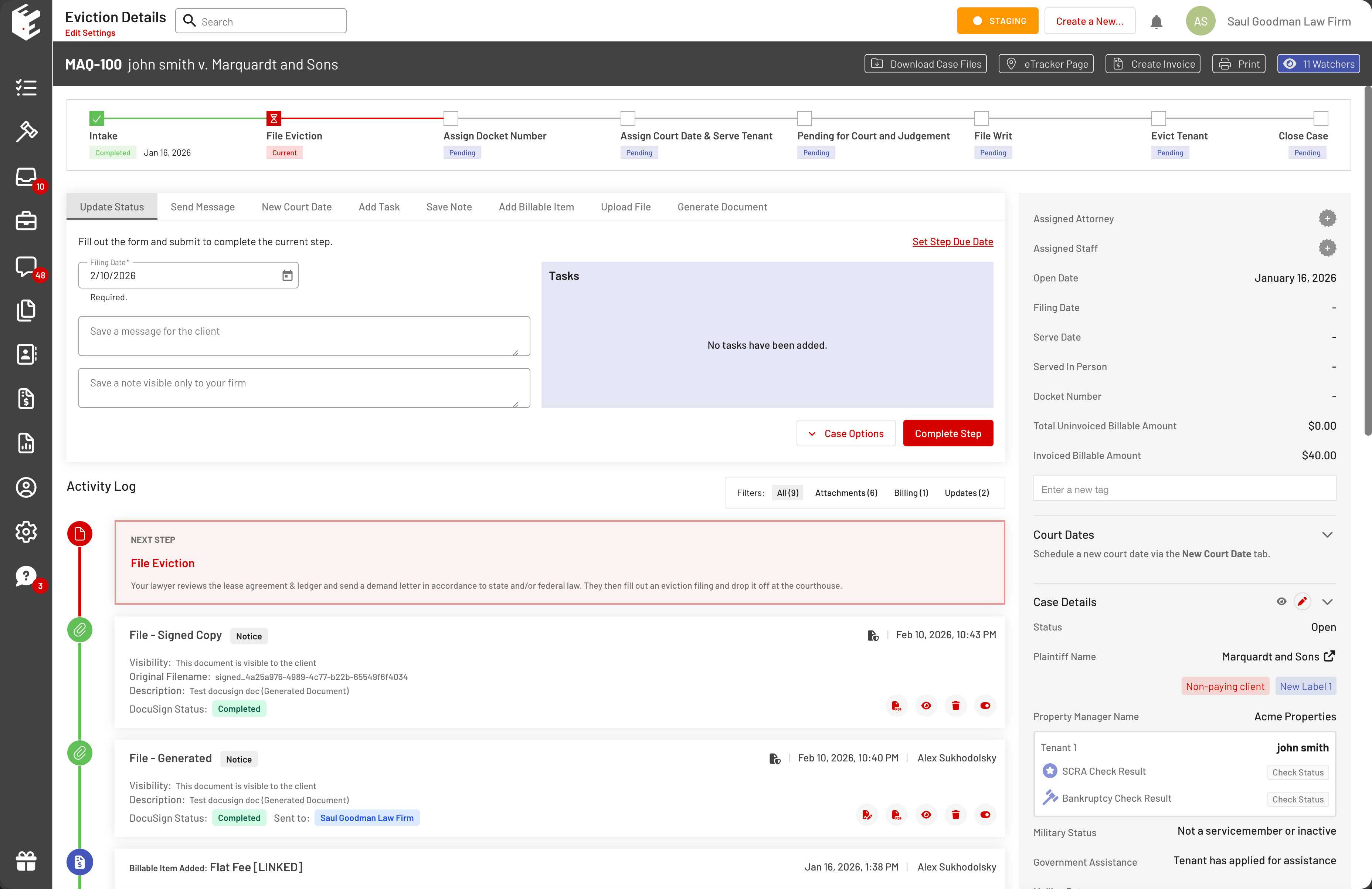This screenshot has height=889, width=1372.
Task: Click the Enter a new tag field
Action: tap(1184, 489)
